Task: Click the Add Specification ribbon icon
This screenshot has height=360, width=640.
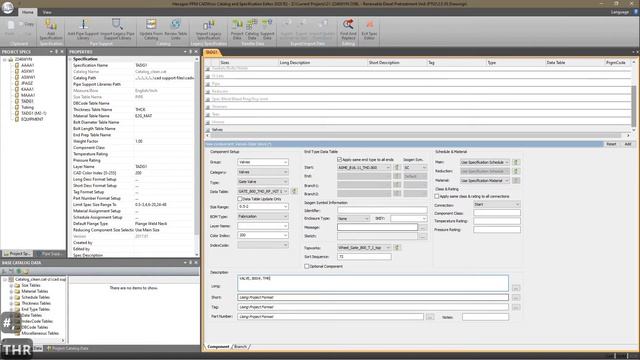Action: (x=51, y=29)
